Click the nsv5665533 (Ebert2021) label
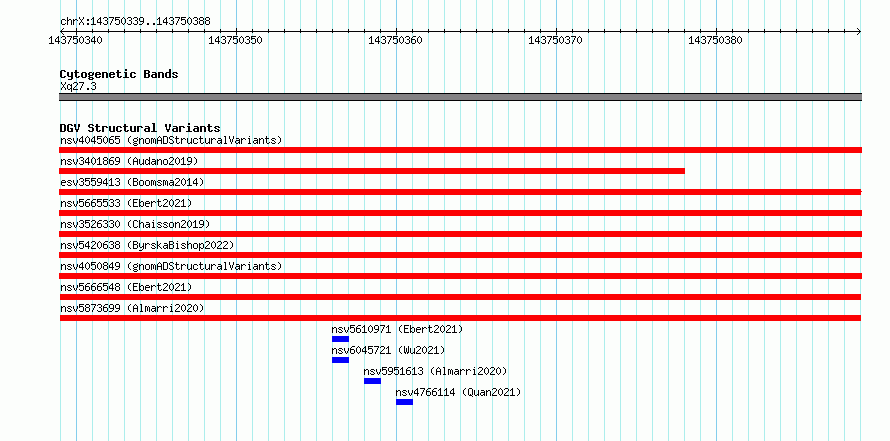The width and height of the screenshot is (890, 441). click(126, 203)
